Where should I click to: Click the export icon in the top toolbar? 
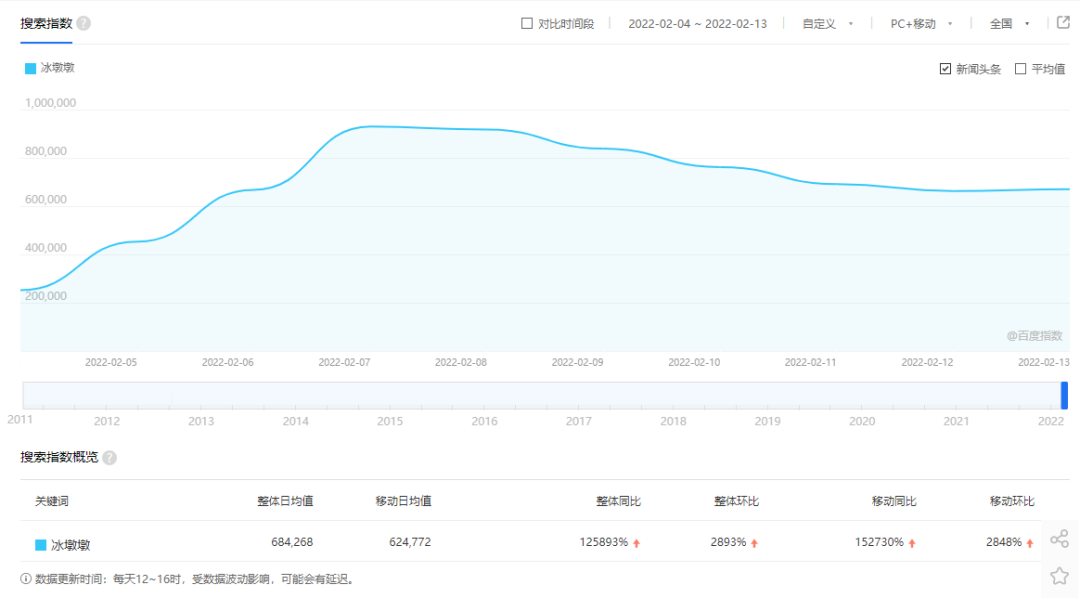click(x=1062, y=22)
